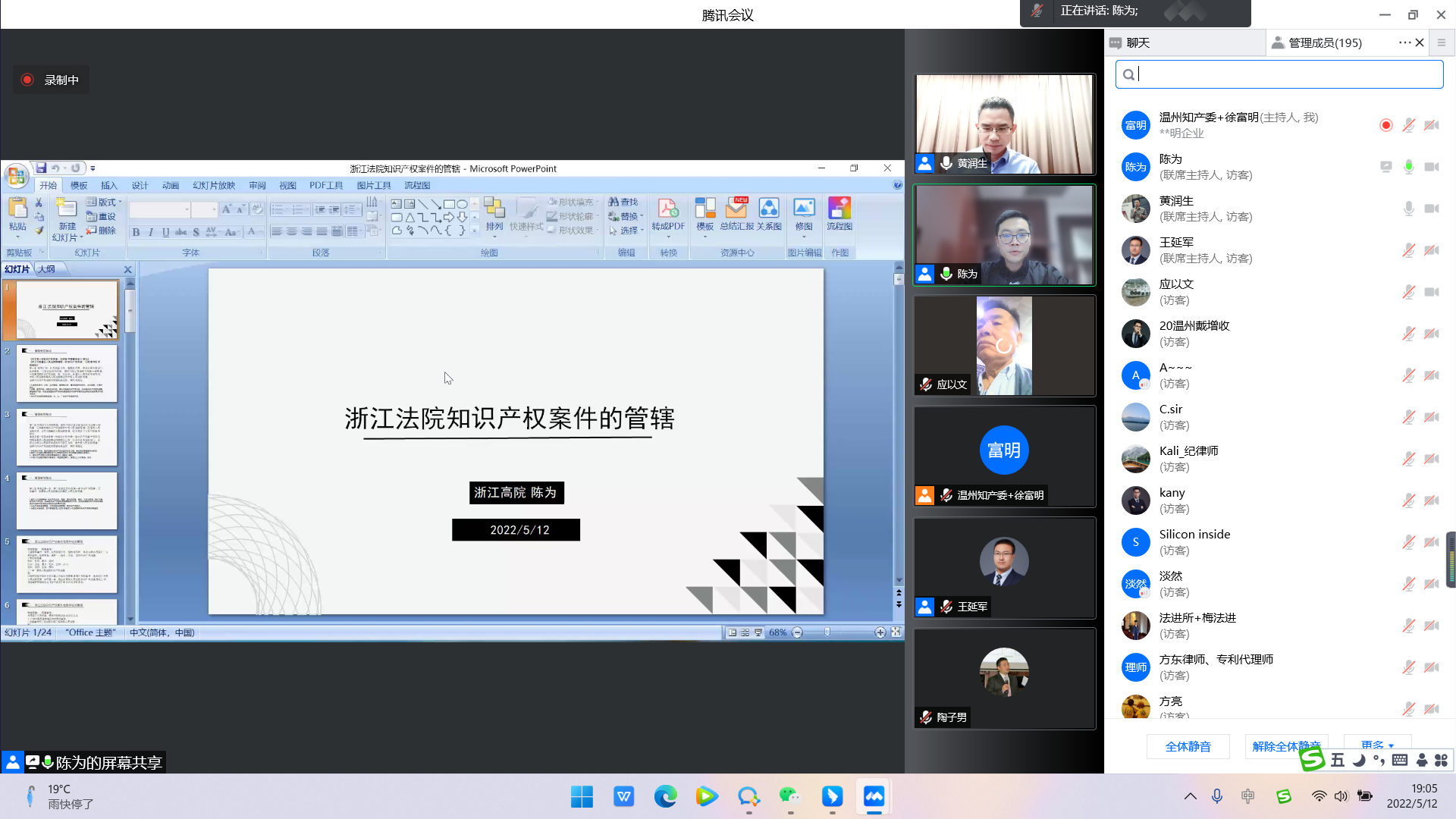This screenshot has width=1456, height=819.
Task: Click the Sogou input method S icon
Action: 1310,759
